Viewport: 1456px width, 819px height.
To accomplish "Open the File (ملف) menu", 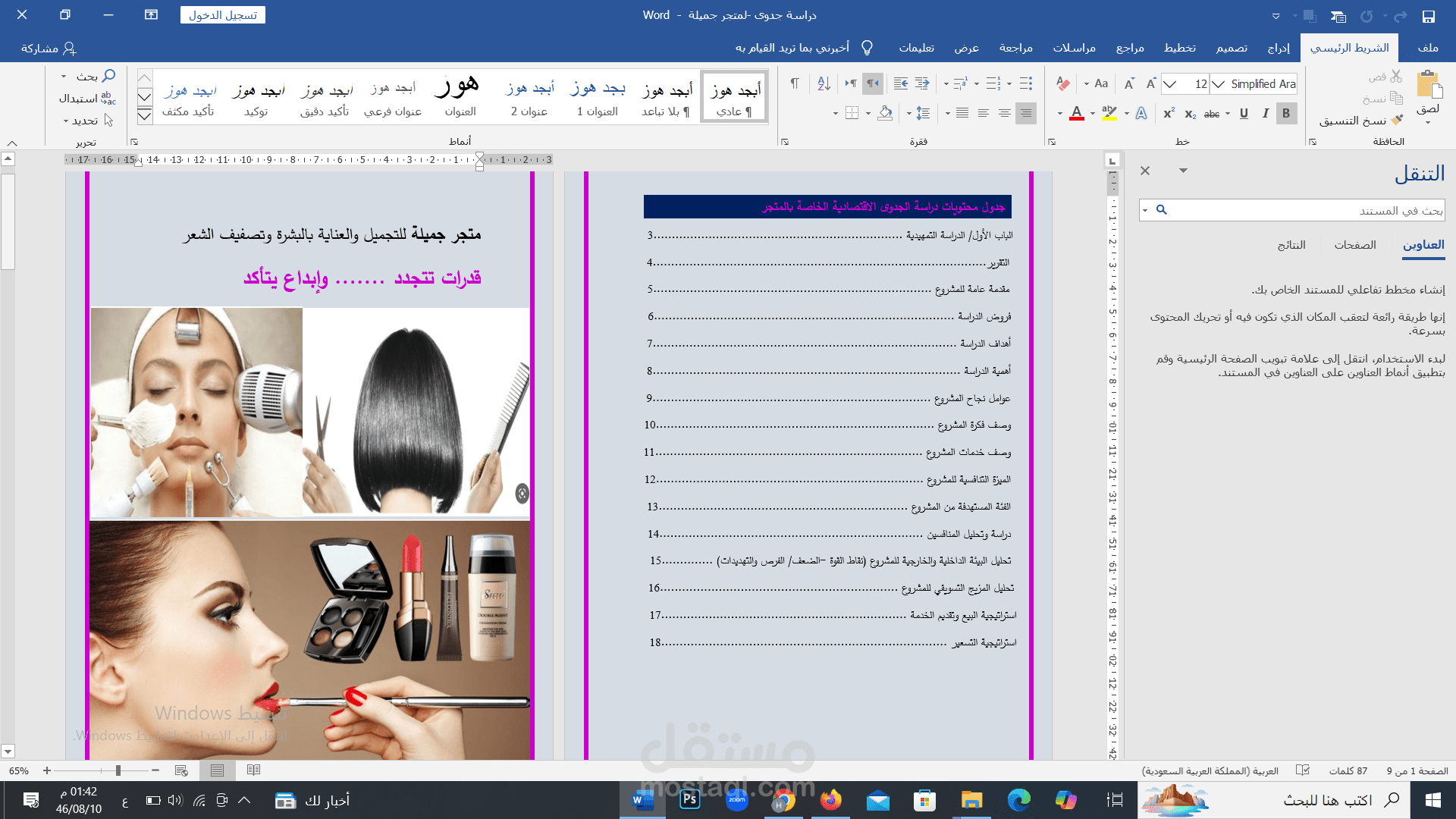I will coord(1428,48).
